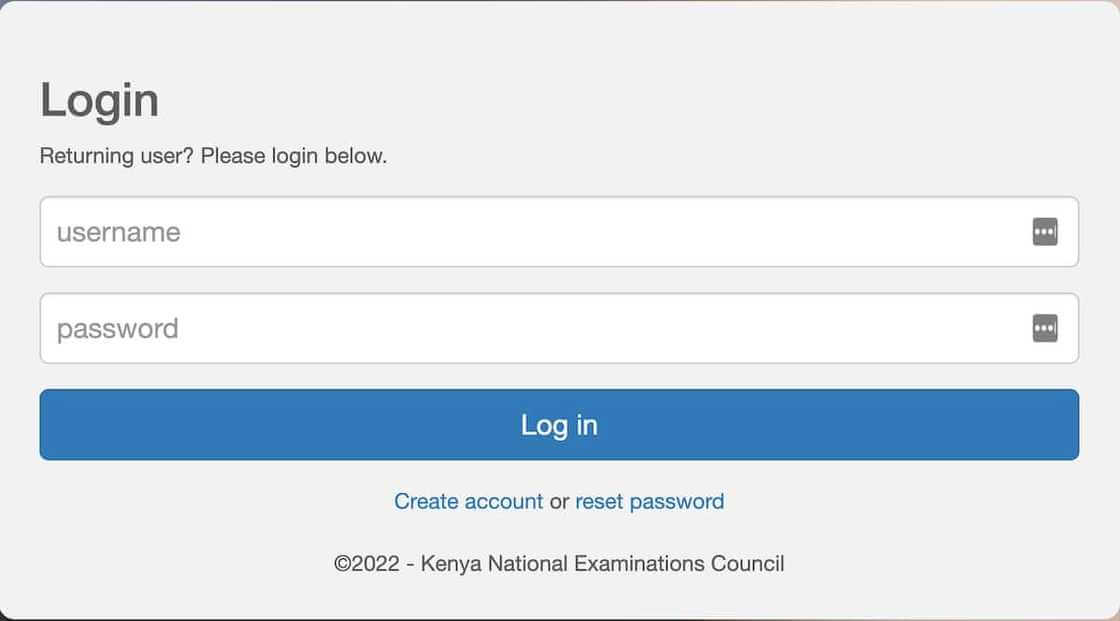Click the three-dot icon beside password input
The height and width of the screenshot is (621, 1120).
click(1044, 328)
